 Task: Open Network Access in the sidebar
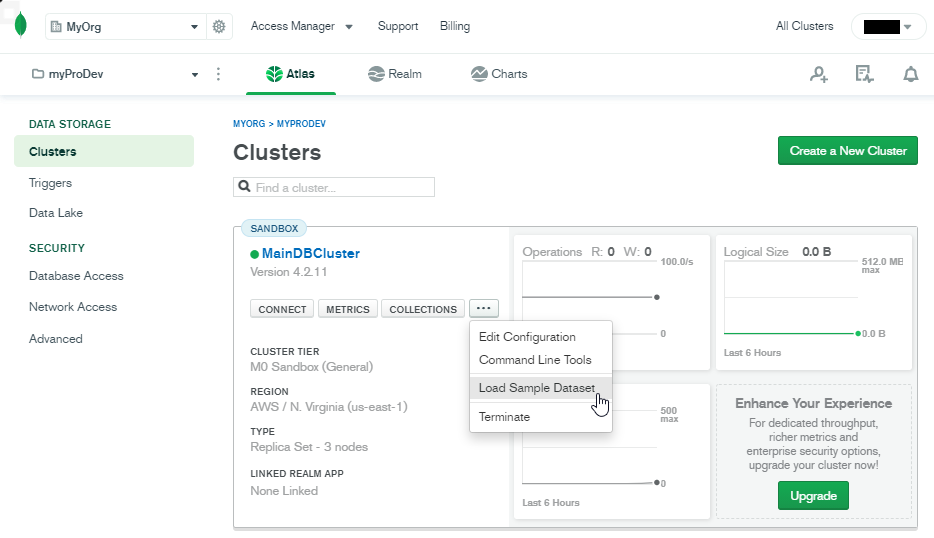[73, 307]
